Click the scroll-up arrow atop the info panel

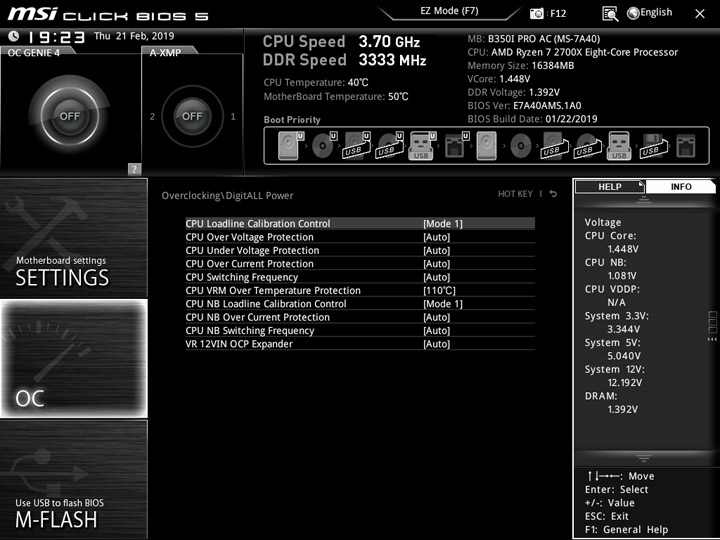click(x=643, y=199)
